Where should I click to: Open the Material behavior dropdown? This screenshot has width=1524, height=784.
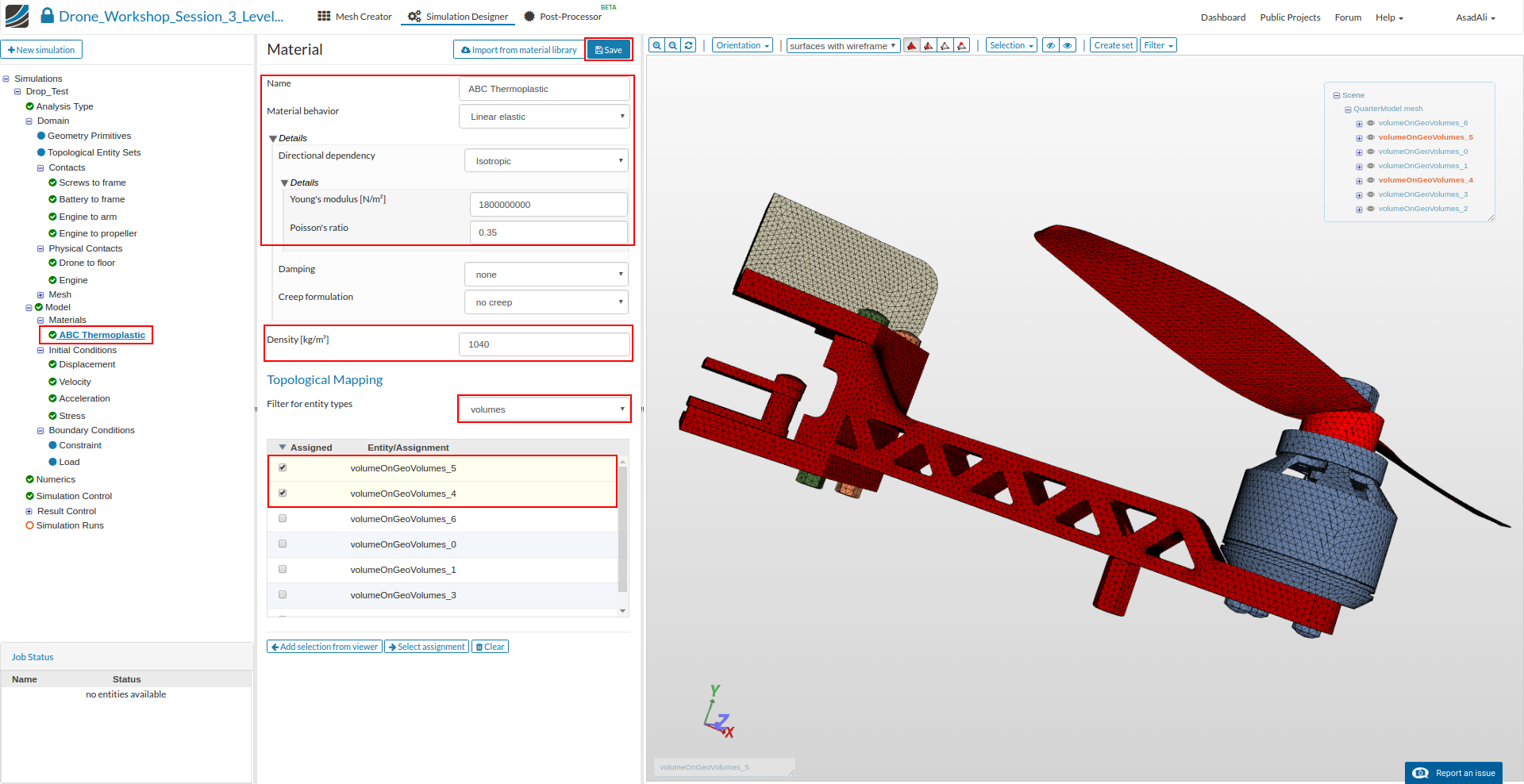544,117
